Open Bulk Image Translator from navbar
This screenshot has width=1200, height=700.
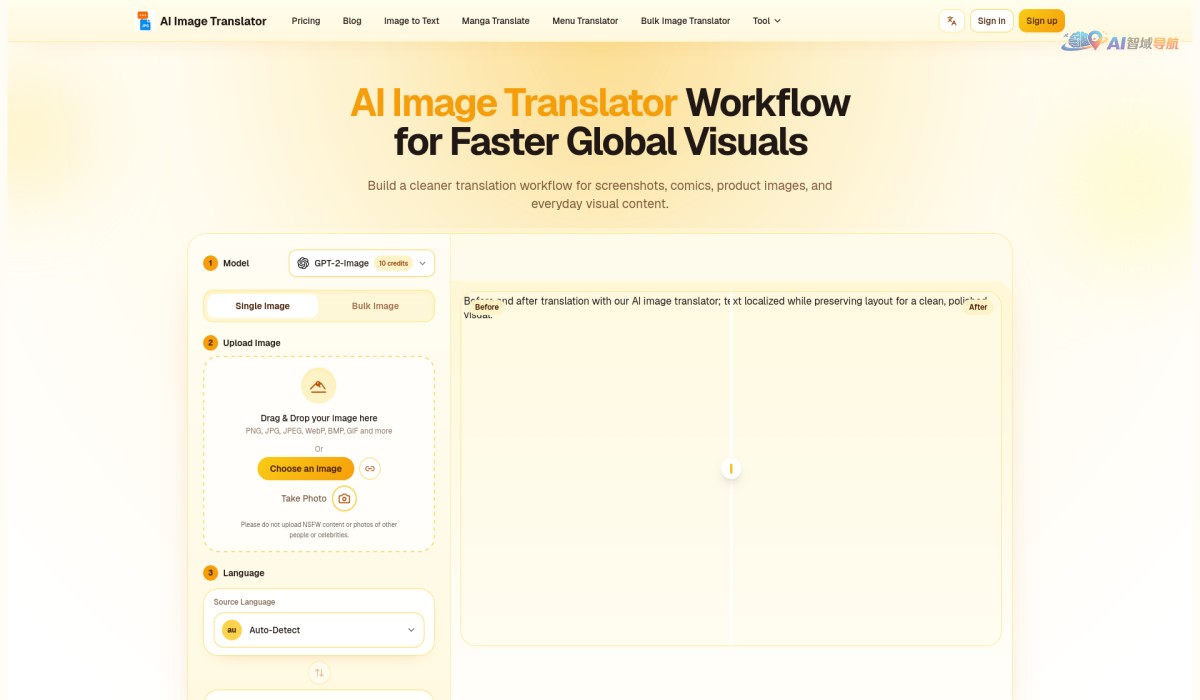tap(686, 21)
